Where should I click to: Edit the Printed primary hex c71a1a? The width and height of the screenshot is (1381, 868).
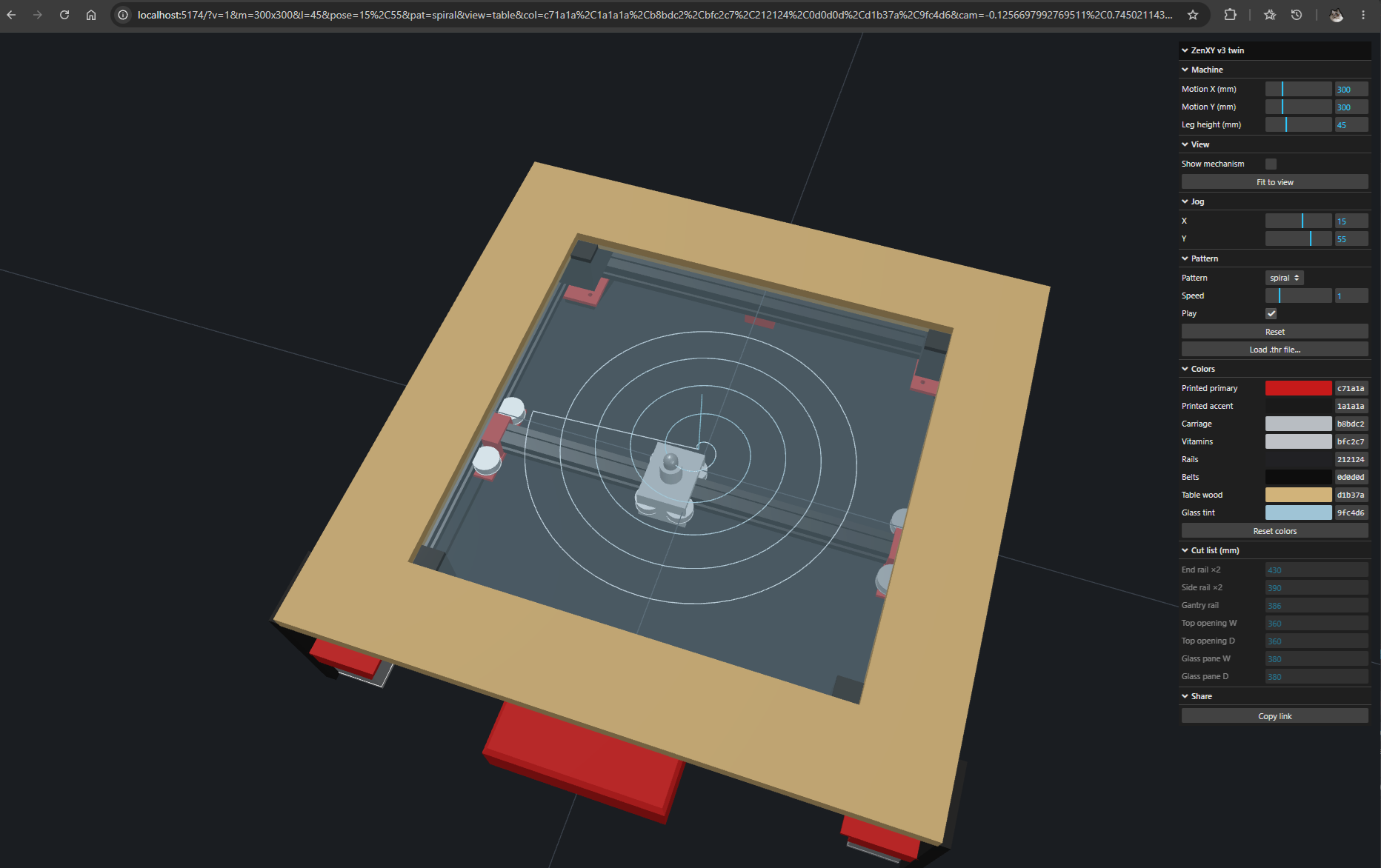click(1351, 388)
